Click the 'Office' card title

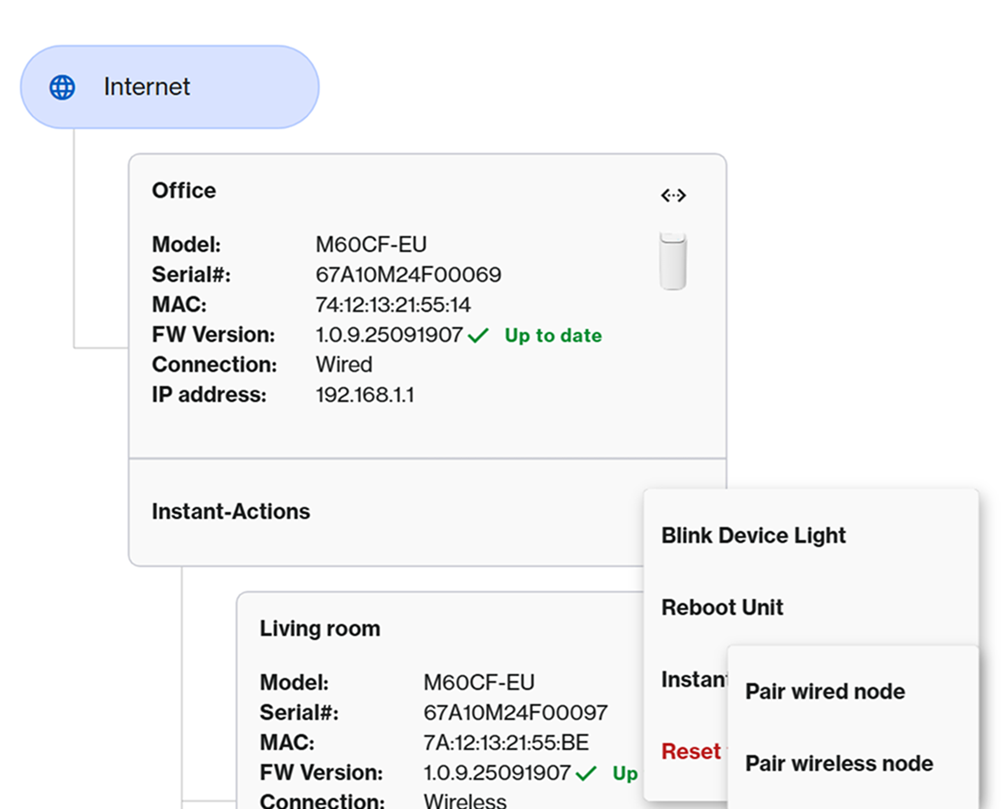183,190
